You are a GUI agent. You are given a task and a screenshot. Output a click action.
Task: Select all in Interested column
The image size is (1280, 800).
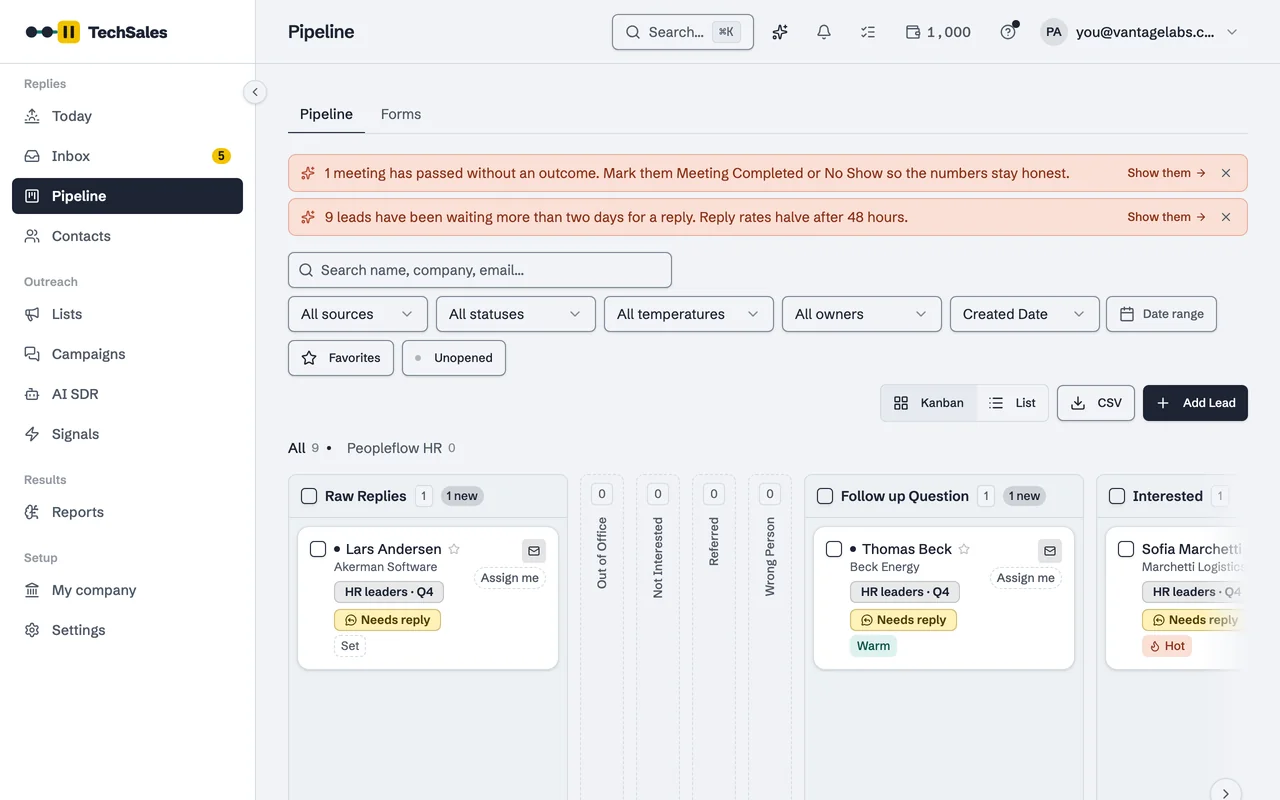1117,496
